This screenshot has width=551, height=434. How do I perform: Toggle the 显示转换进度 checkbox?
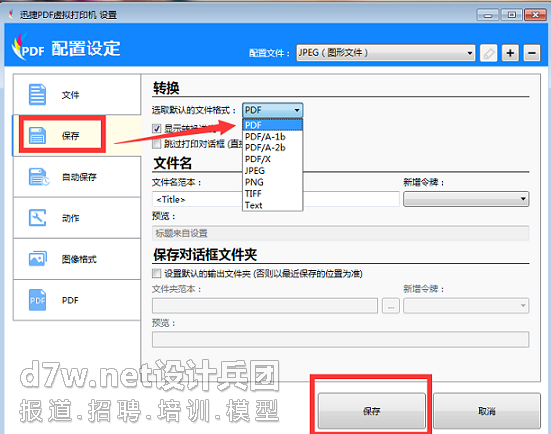click(x=157, y=129)
